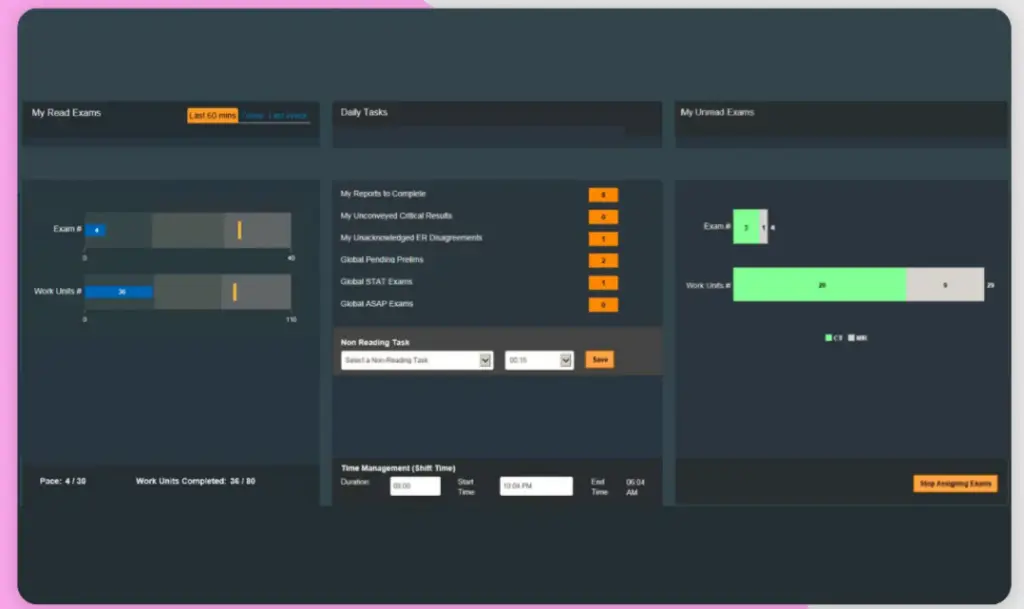Screen dimensions: 1024x609
Task: Open the Global ASAP Exams count badge
Action: point(603,304)
